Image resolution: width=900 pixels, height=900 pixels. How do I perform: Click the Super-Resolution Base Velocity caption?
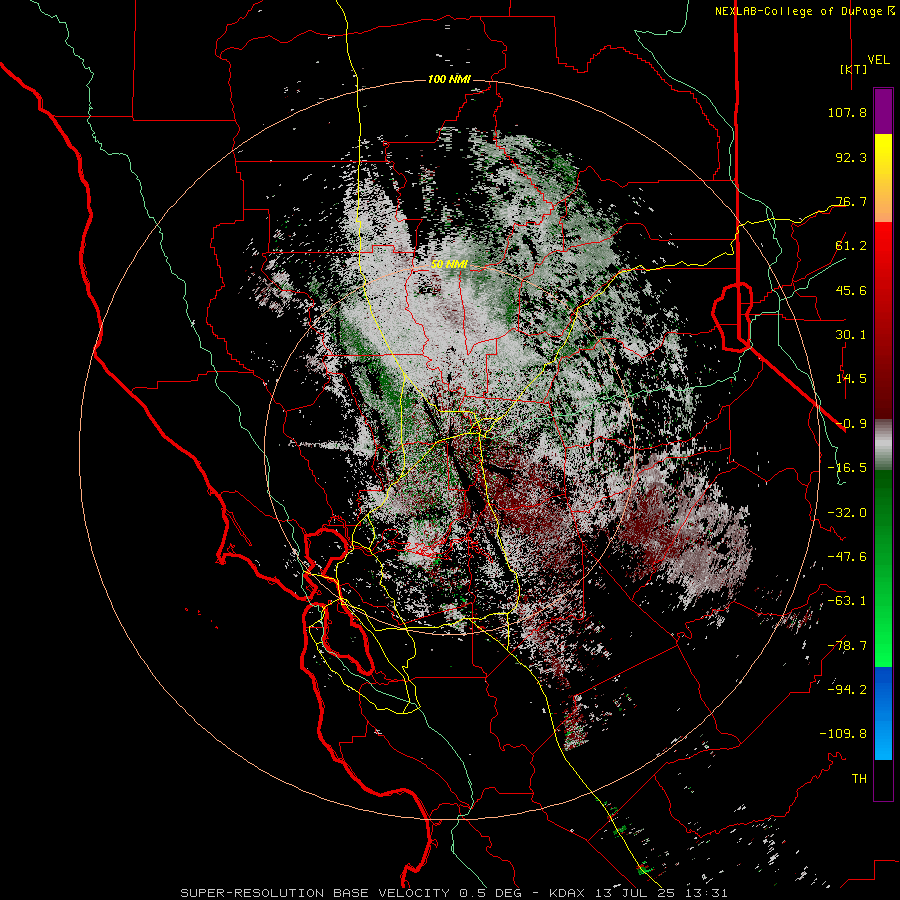coord(454,893)
